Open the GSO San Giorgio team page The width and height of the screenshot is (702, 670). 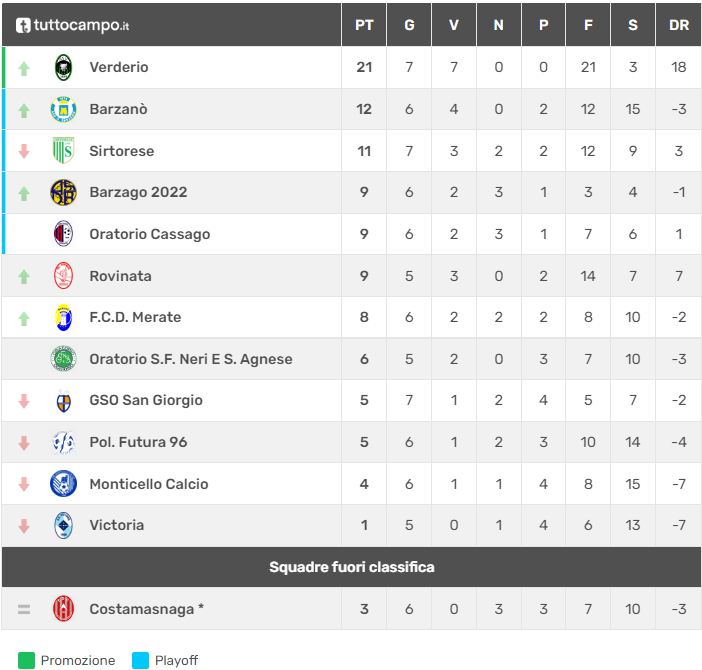(x=146, y=400)
